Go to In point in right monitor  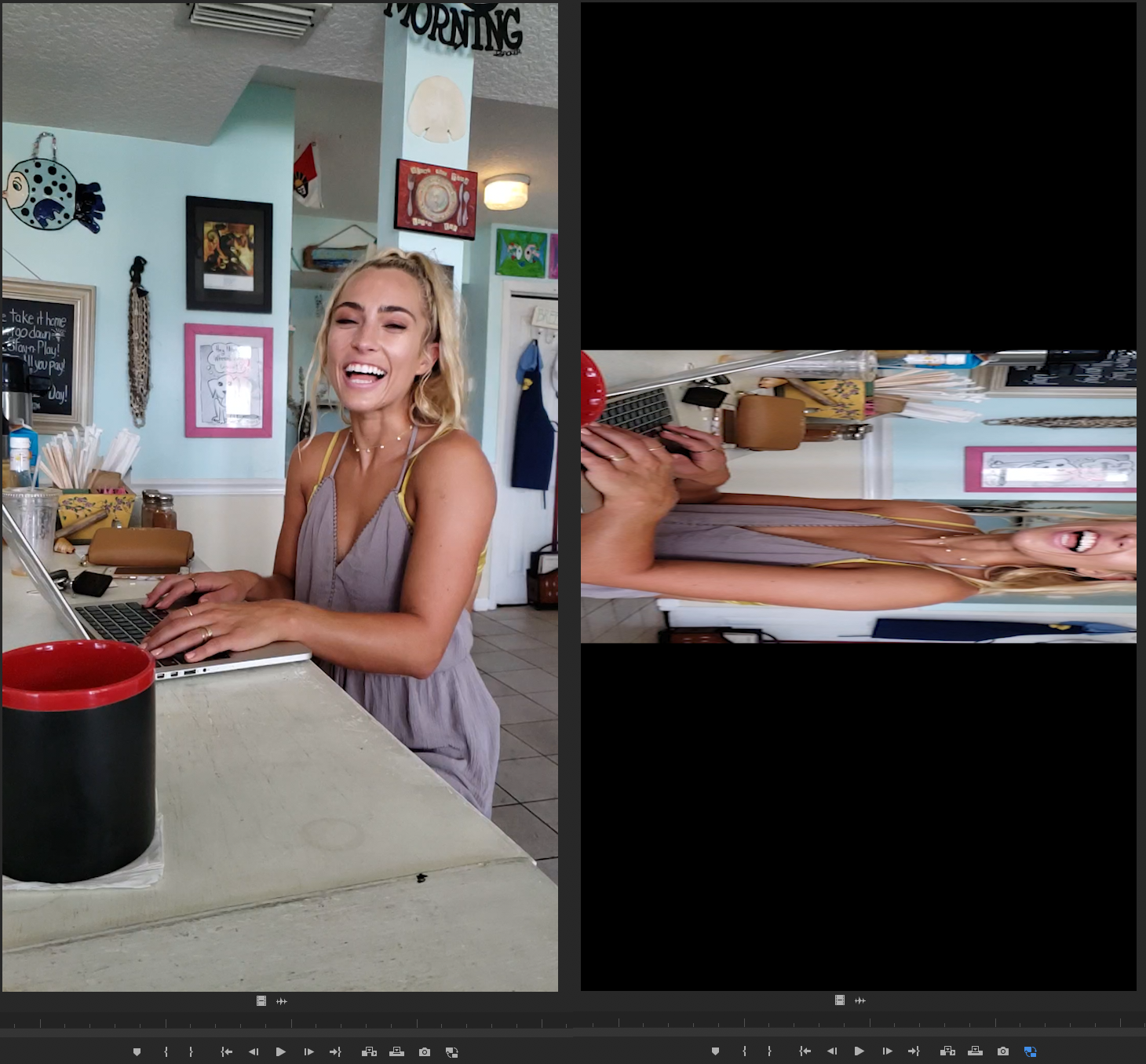pos(805,1051)
